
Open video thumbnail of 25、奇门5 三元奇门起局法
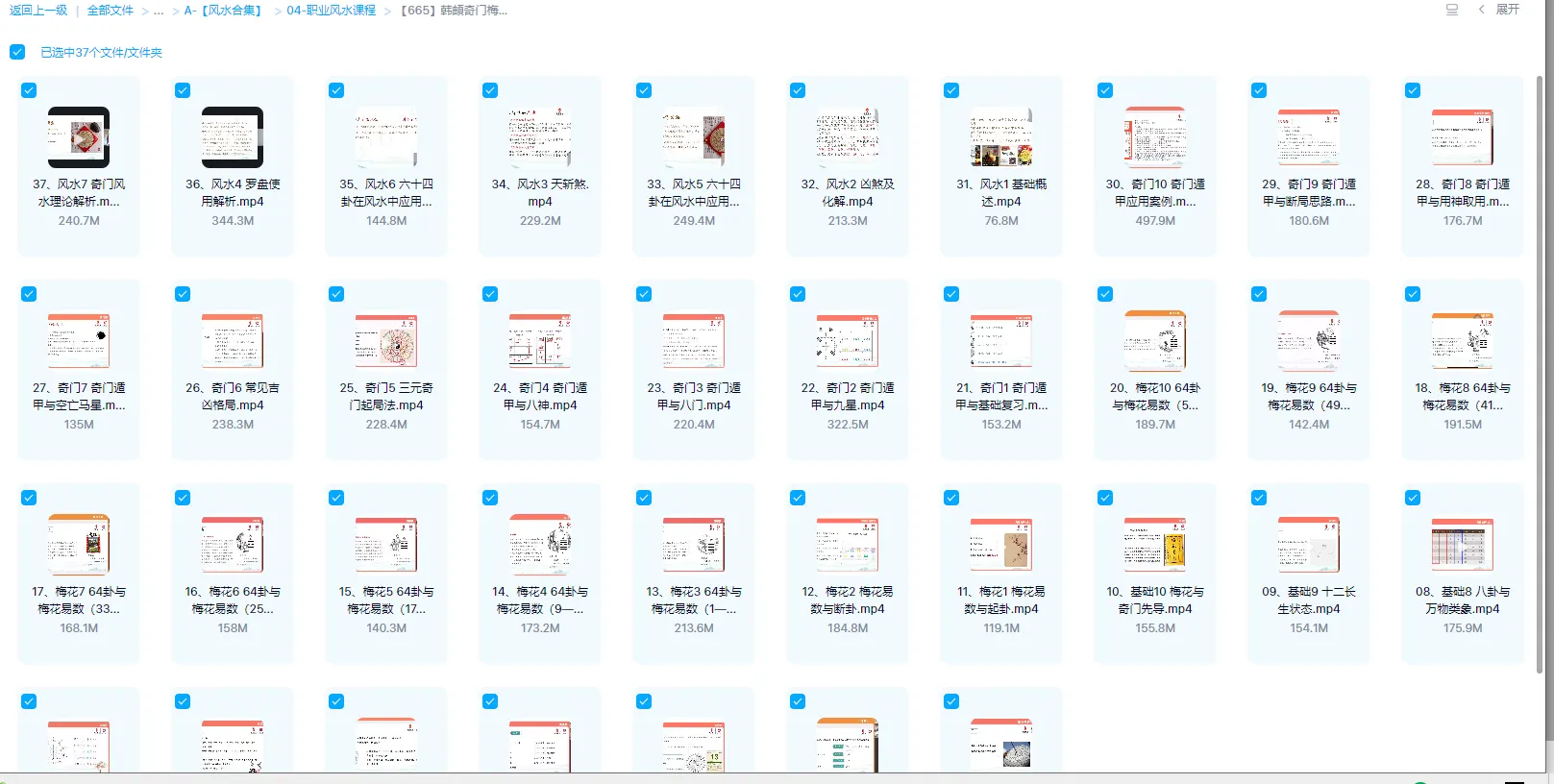coord(386,341)
